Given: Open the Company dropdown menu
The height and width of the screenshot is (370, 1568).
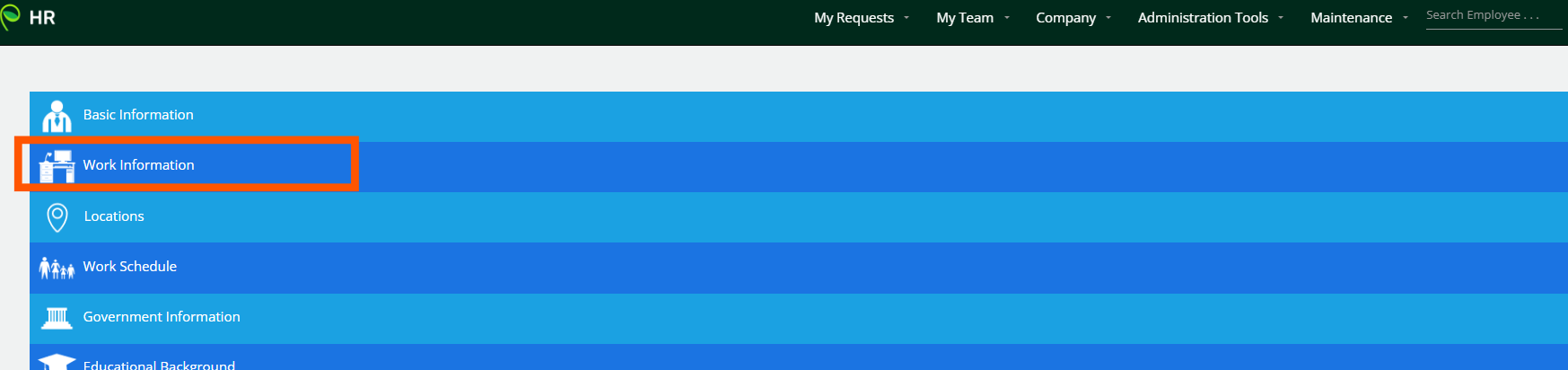Looking at the screenshot, I should point(1073,18).
